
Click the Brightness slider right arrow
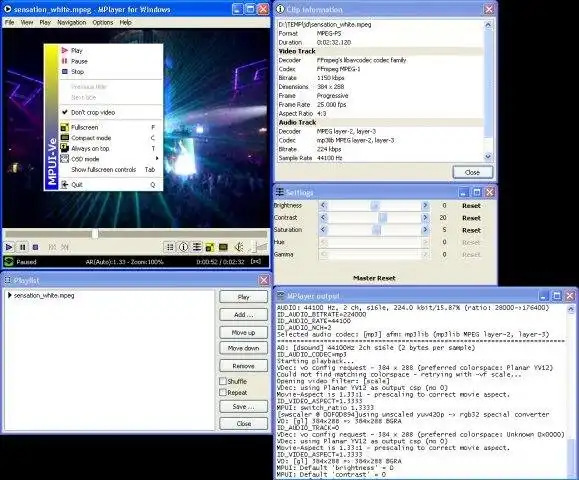pos(425,205)
